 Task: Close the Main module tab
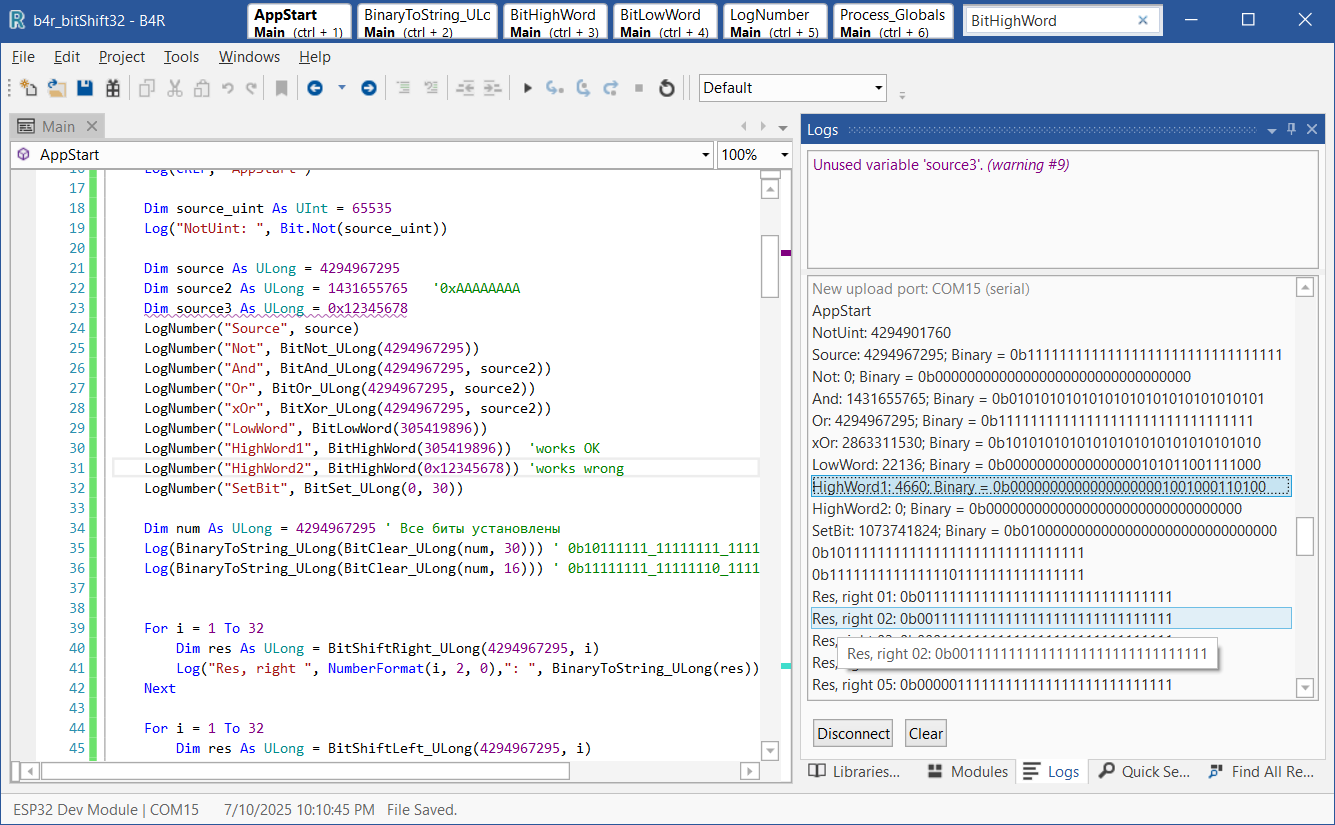[92, 127]
